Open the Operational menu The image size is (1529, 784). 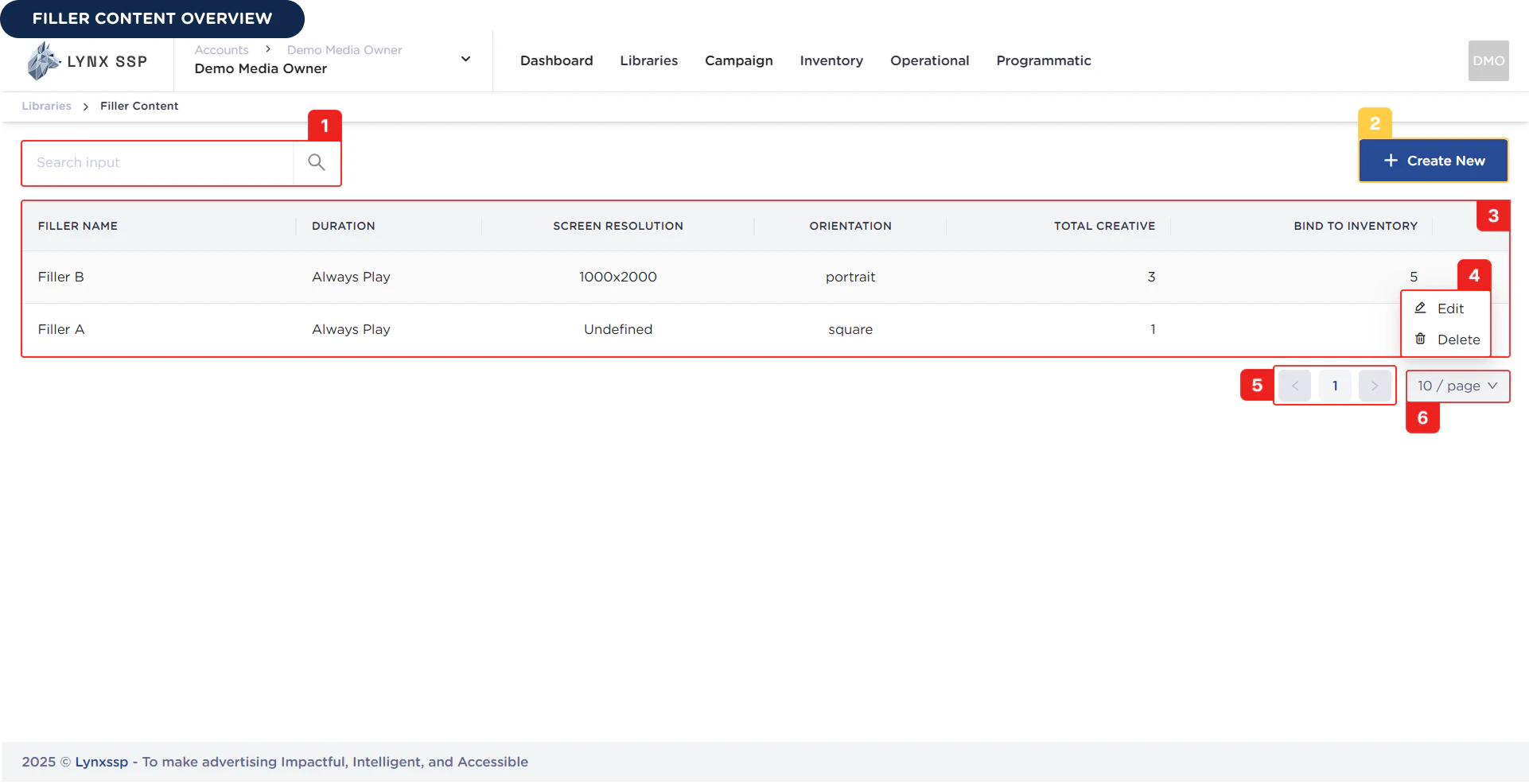[929, 60]
